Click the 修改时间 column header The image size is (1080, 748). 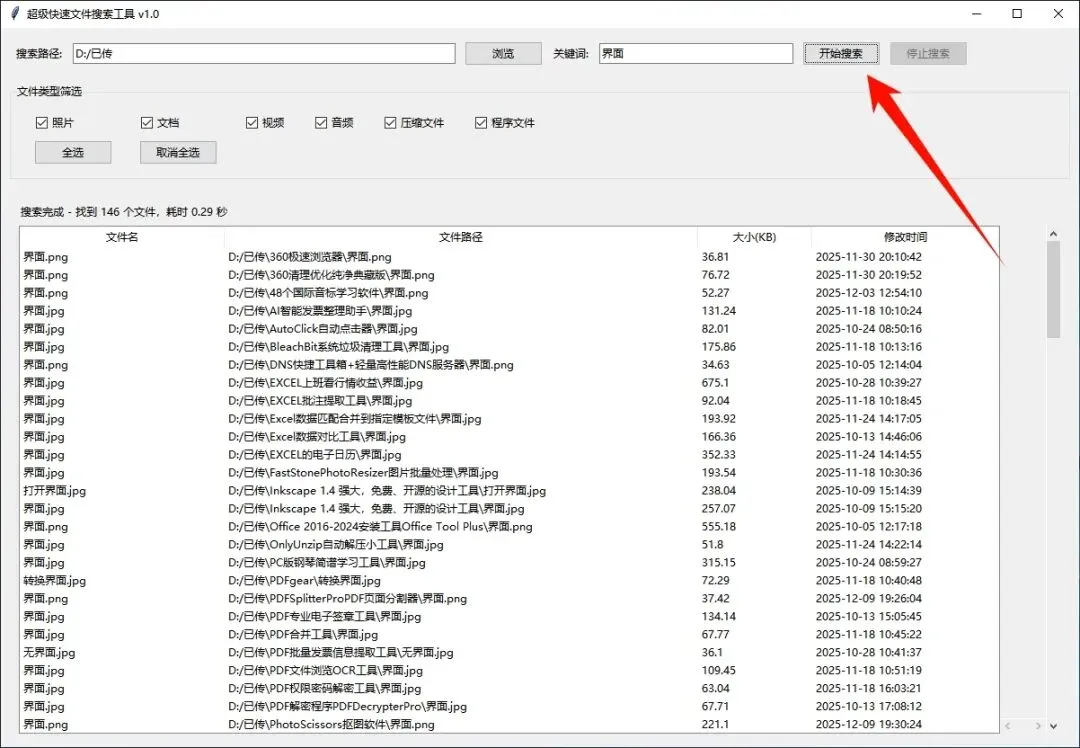pyautogui.click(x=905, y=237)
